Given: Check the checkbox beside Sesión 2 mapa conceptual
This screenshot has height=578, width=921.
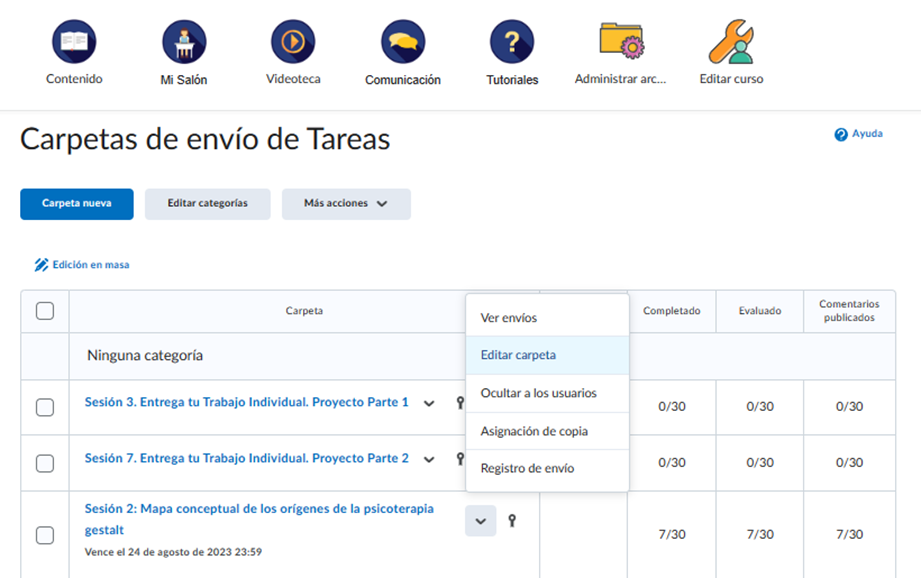Looking at the screenshot, I should [45, 535].
